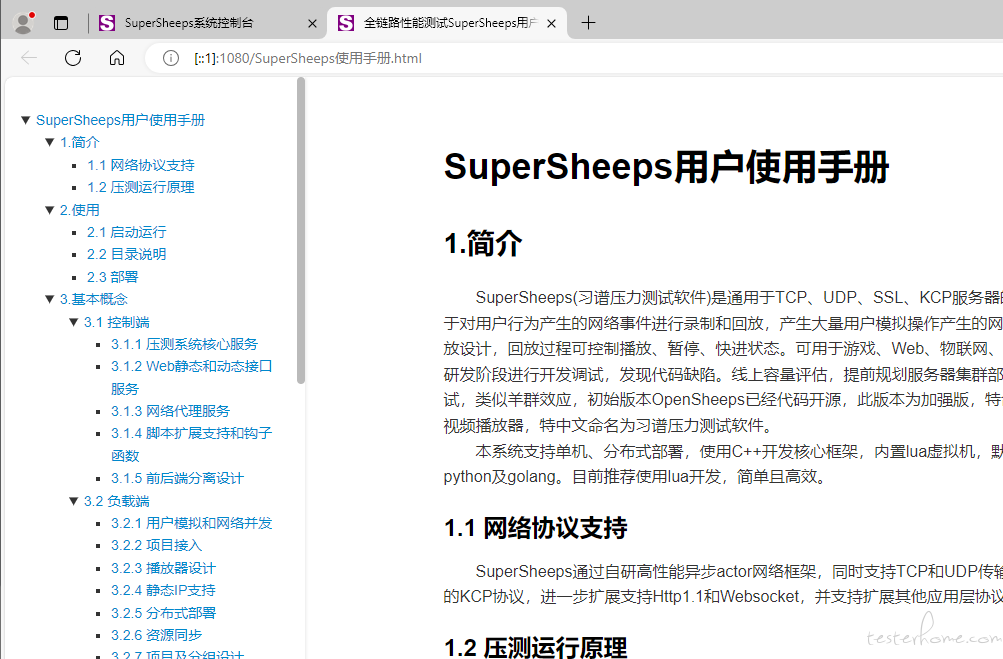Open 3.2.3 播放器设计 link
This screenshot has width=1003, height=659.
pyautogui.click(x=164, y=568)
